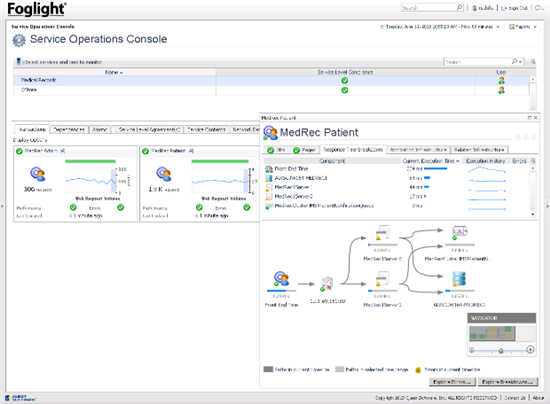Click MedRec Admin card status check icon
550x404 pixels.
tap(19, 151)
